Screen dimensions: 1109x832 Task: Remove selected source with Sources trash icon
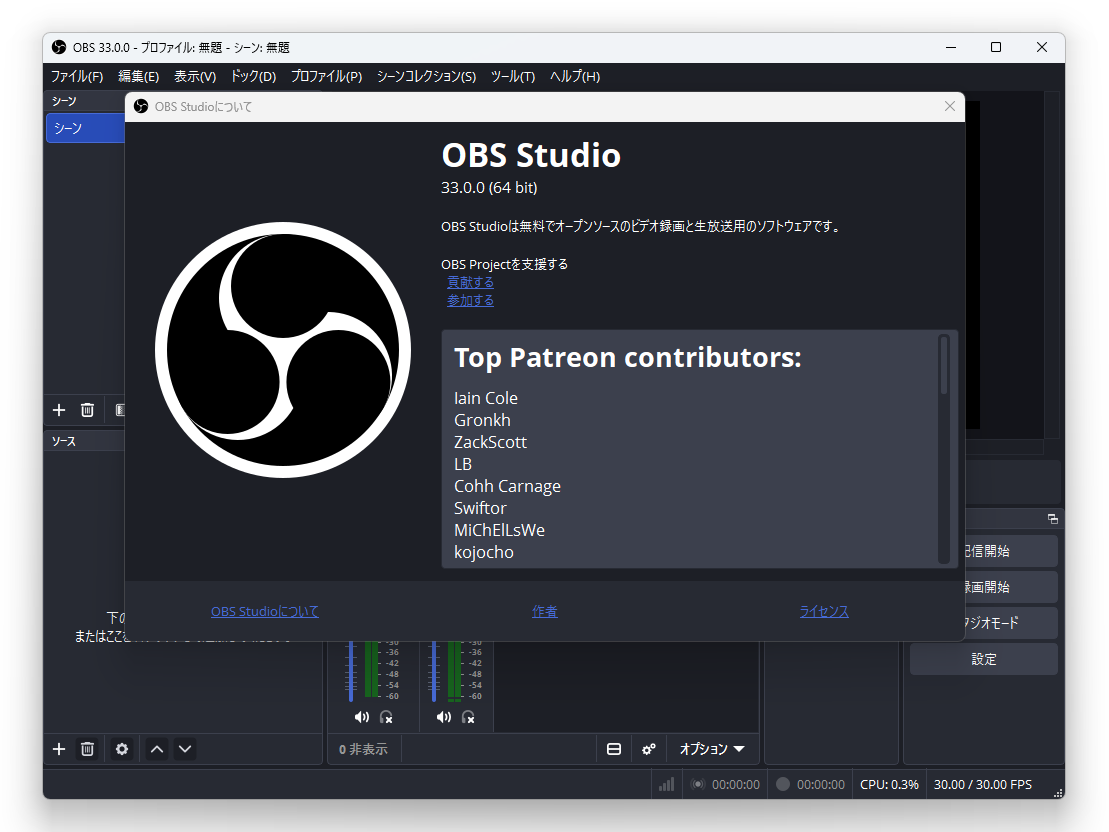87,749
